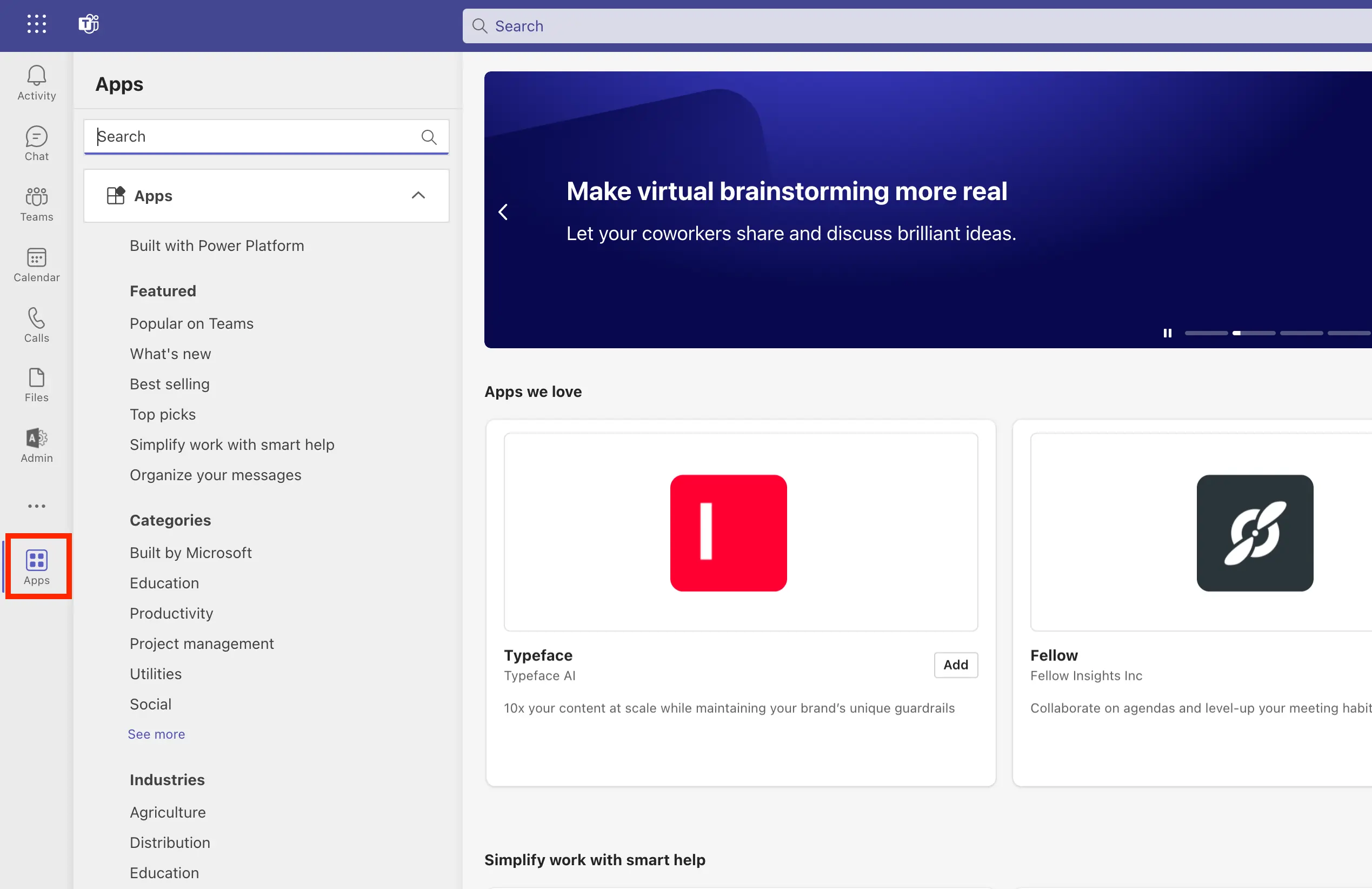1372x889 pixels.
Task: Select the Education category
Action: coord(164,583)
